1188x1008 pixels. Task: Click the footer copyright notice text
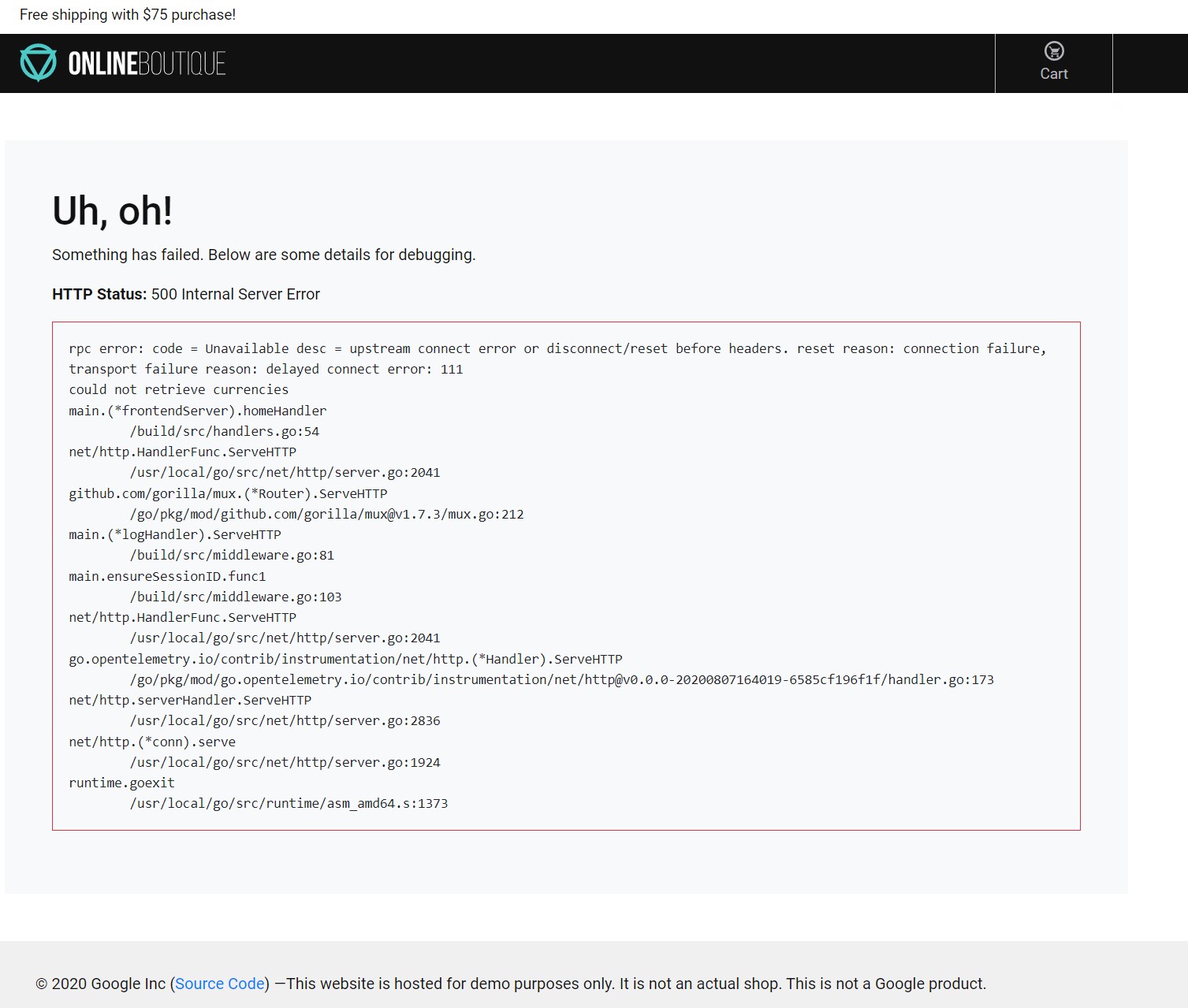coord(511,984)
